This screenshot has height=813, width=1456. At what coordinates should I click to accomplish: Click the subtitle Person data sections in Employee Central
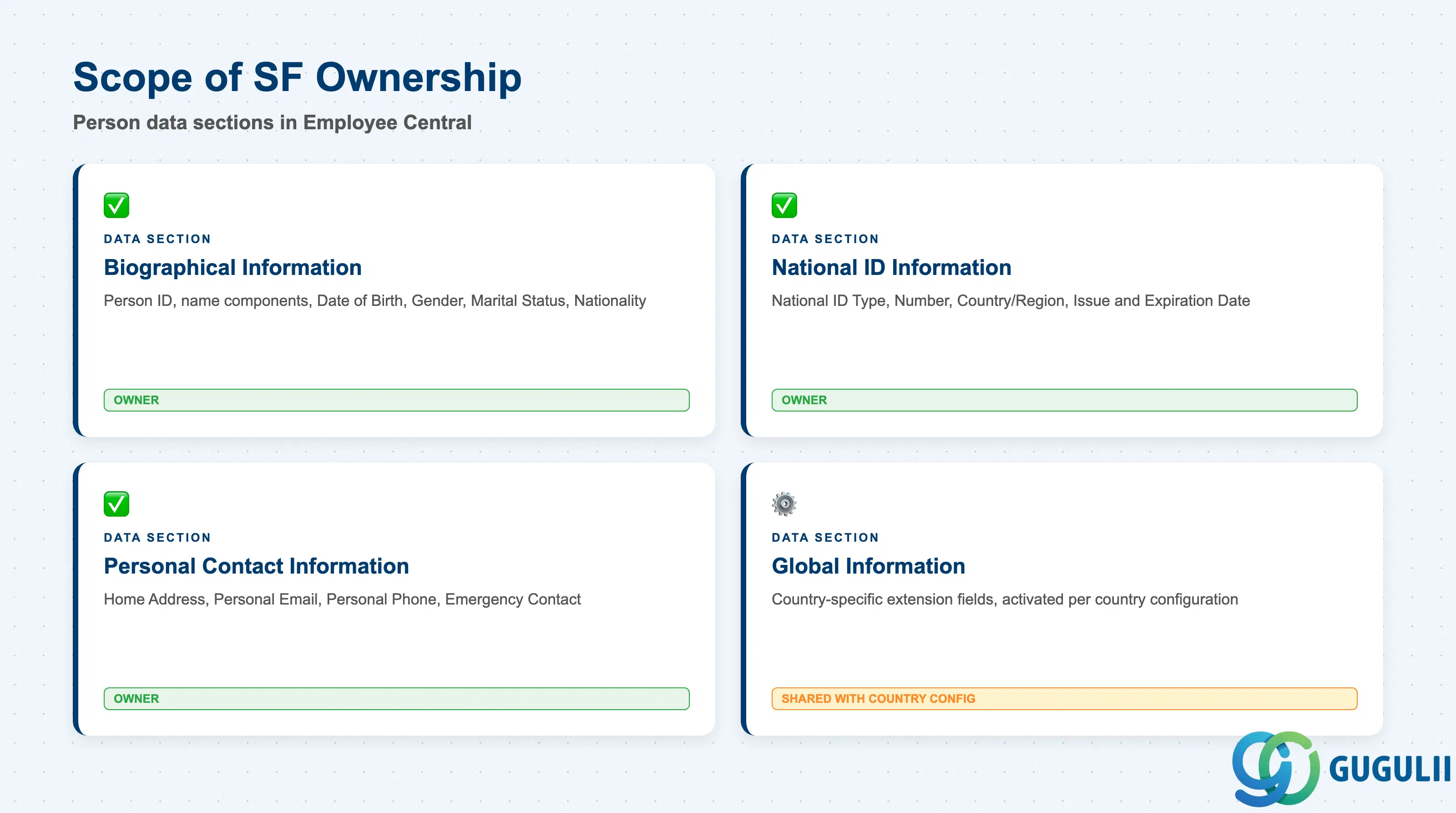272,123
